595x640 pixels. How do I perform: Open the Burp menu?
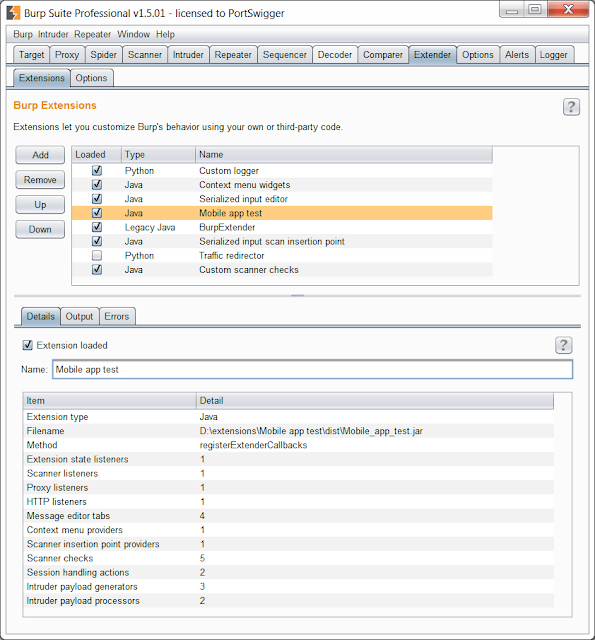[23, 34]
